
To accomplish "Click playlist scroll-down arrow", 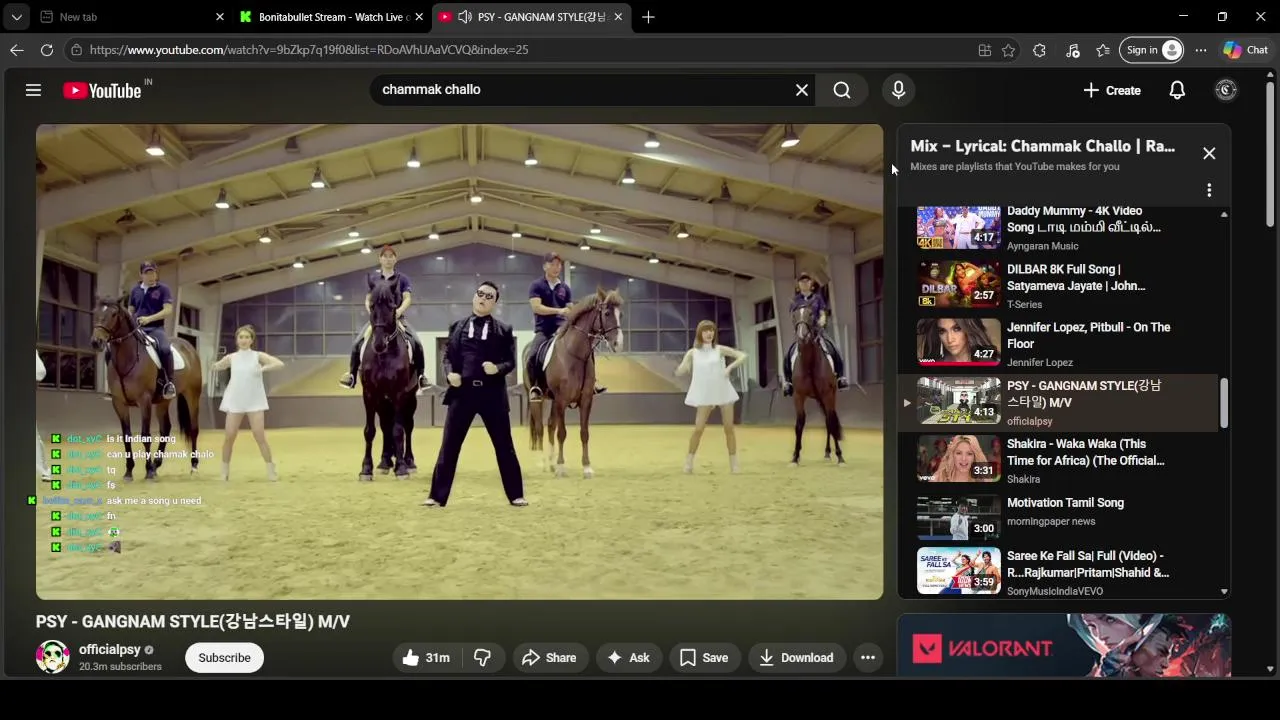I will (1224, 592).
